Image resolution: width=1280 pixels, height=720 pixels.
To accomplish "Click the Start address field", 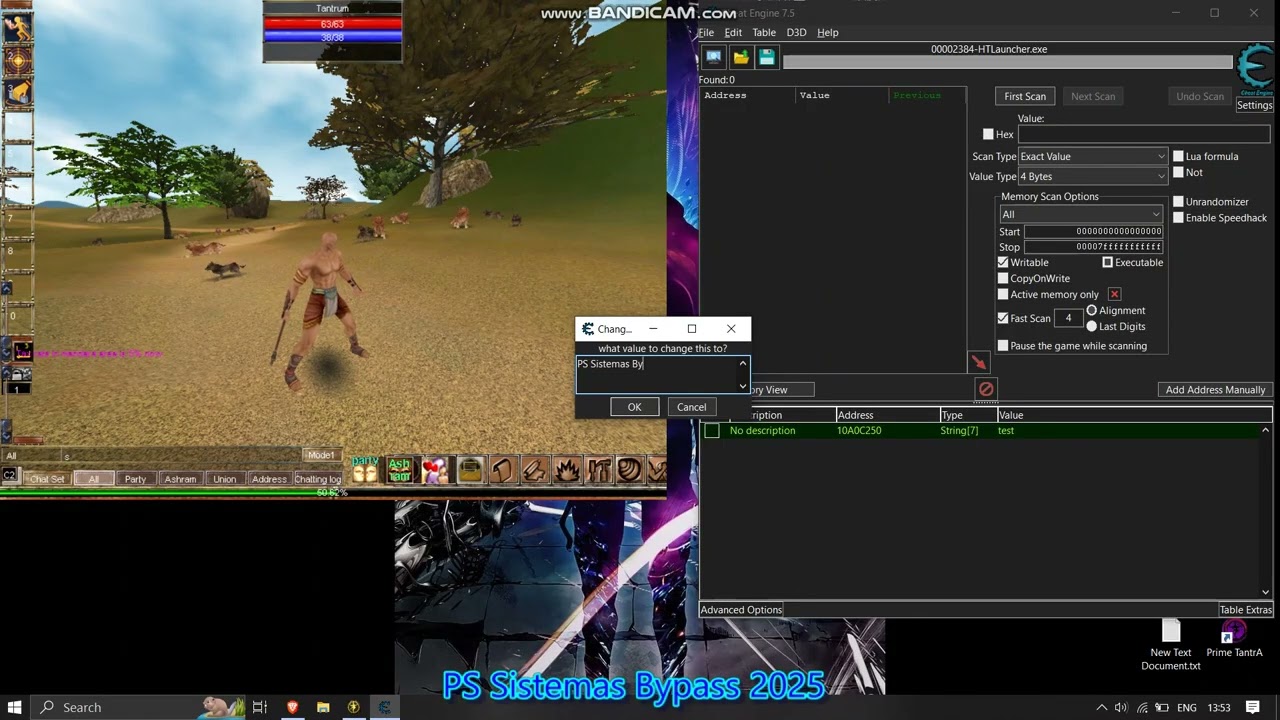I will pos(1094,231).
